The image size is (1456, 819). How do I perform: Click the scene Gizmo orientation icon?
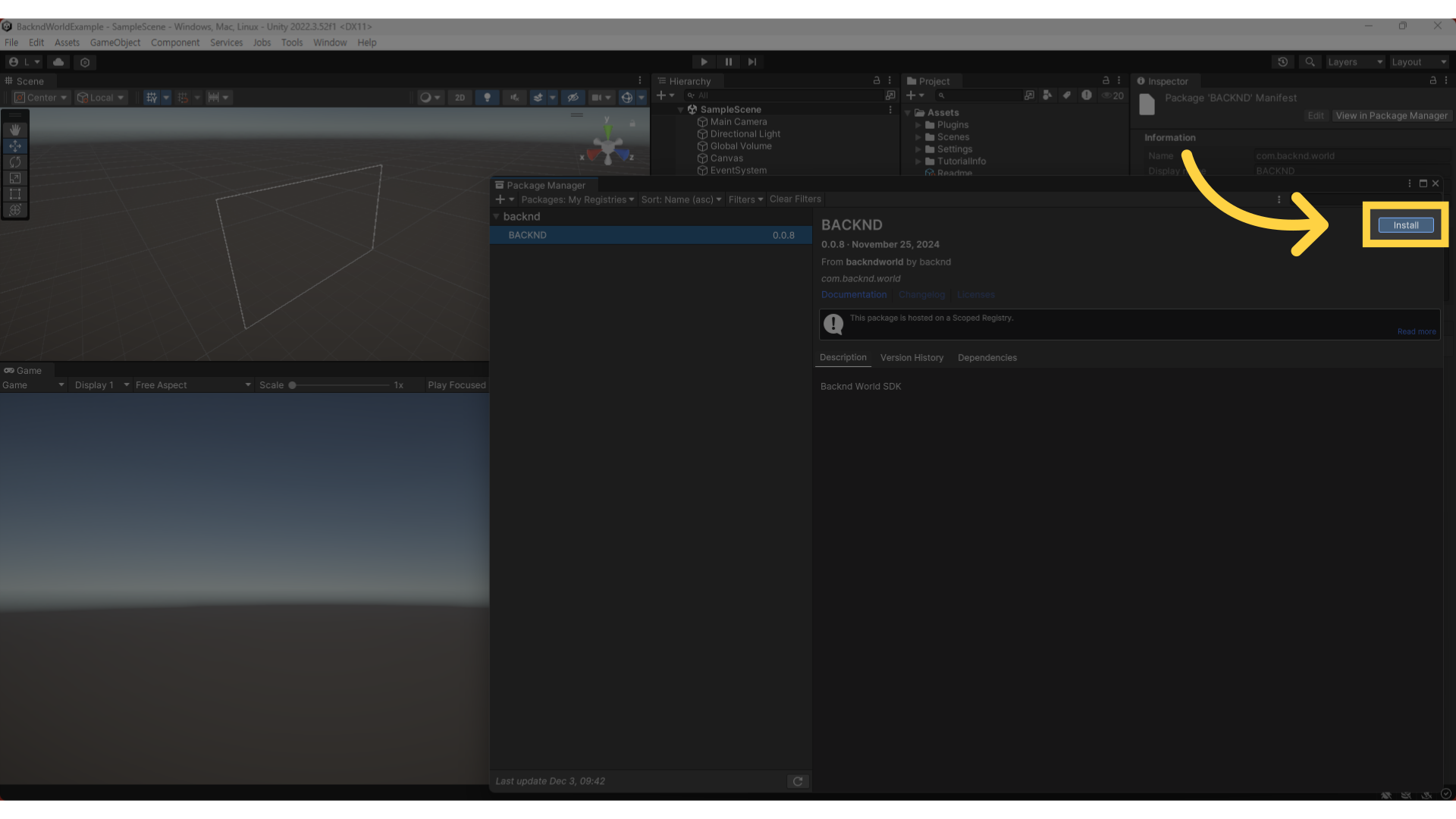pos(608,144)
